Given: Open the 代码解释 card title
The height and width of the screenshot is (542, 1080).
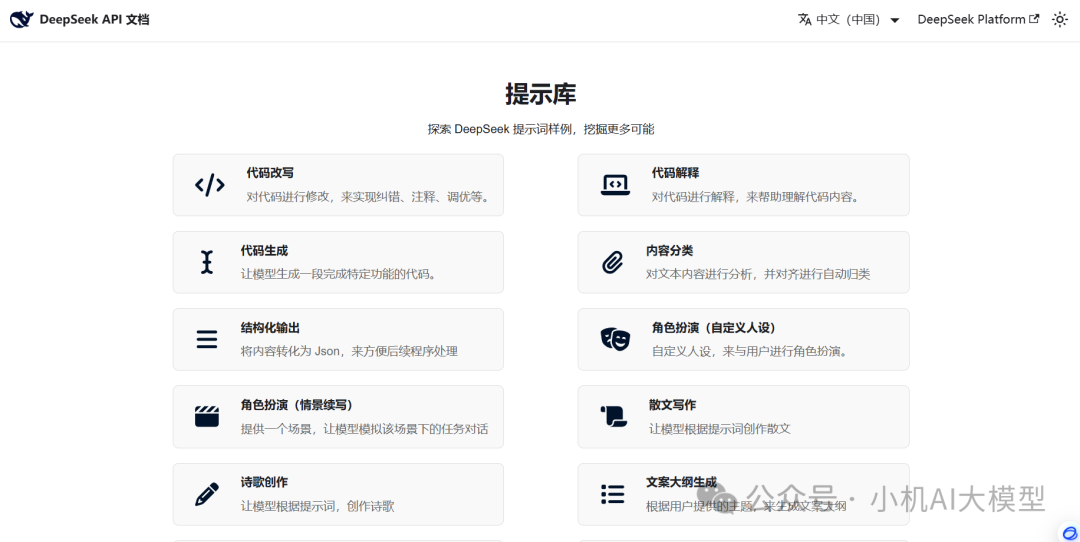Looking at the screenshot, I should point(676,173).
